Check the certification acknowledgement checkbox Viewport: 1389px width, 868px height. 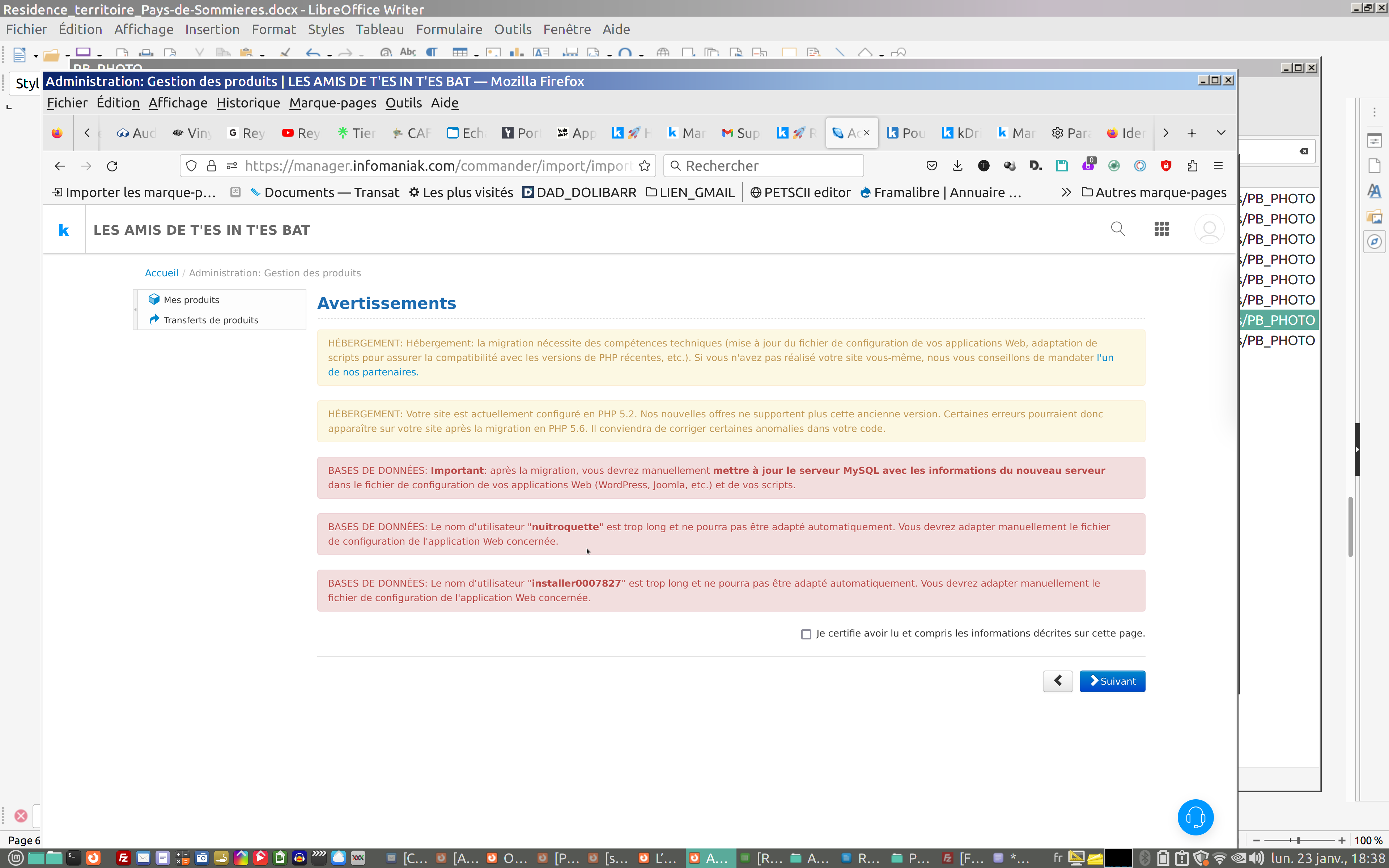coord(806,634)
